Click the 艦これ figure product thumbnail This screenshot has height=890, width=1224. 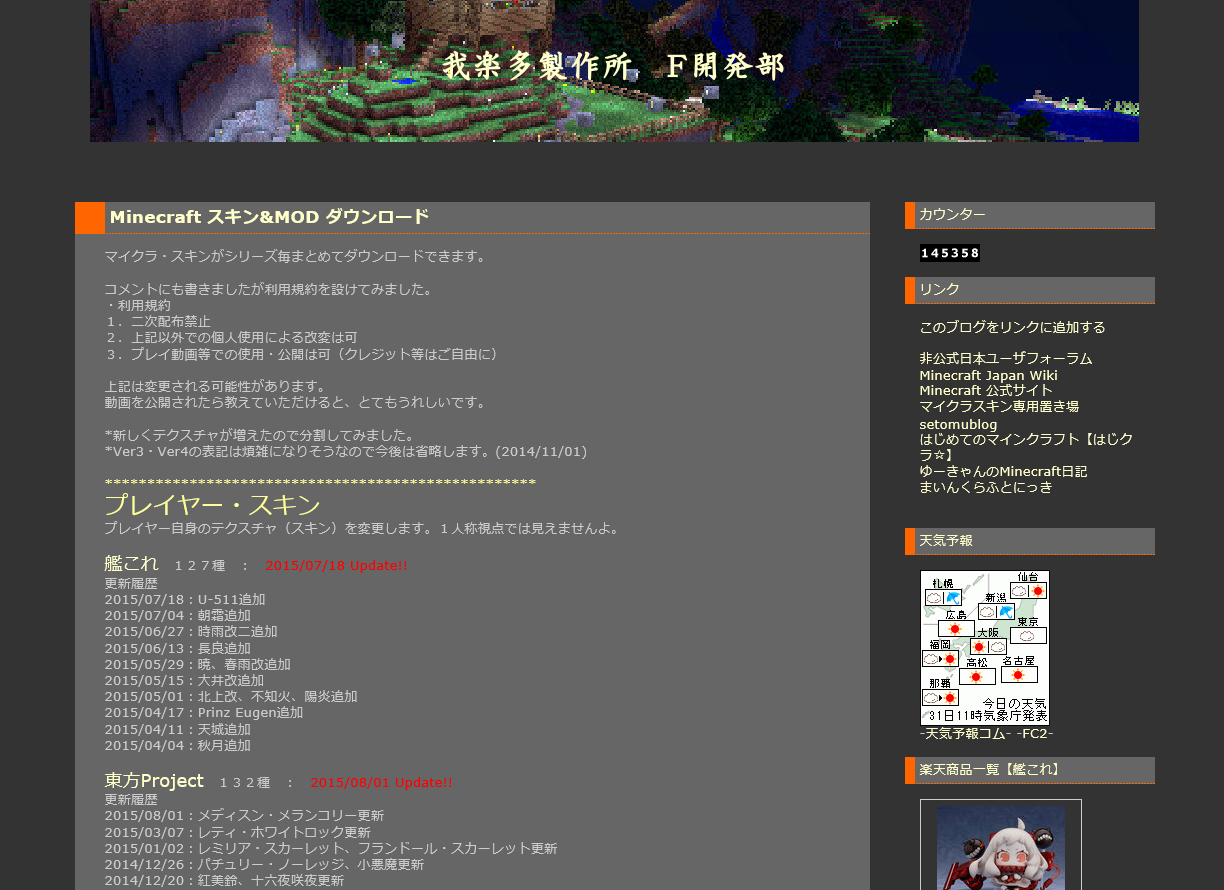(x=1001, y=848)
